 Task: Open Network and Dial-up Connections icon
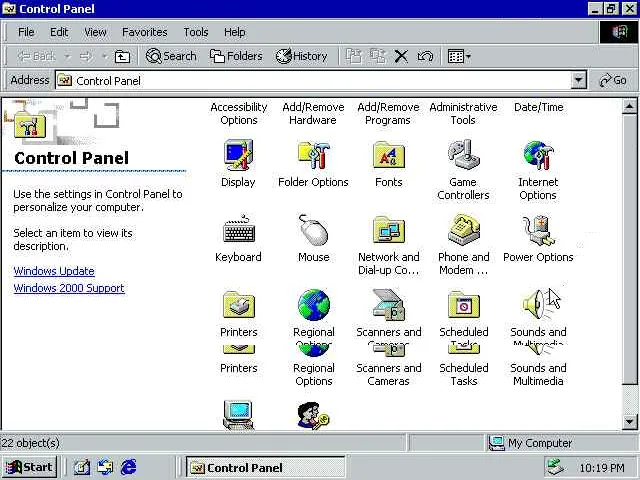(x=389, y=230)
